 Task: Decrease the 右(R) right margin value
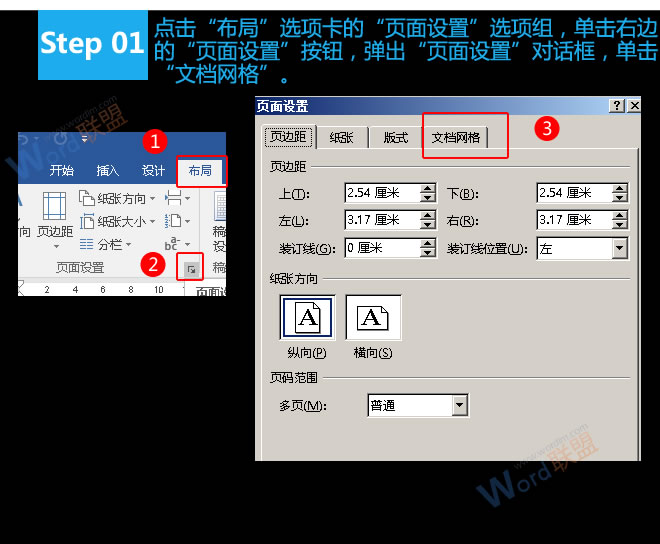(620, 225)
